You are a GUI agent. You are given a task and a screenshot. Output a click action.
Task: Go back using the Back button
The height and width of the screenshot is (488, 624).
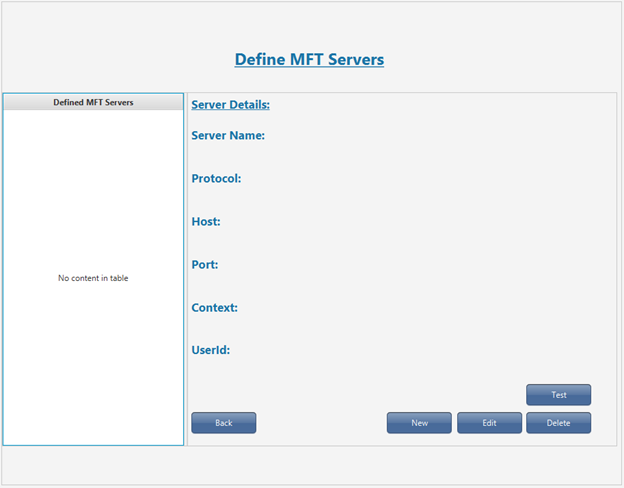[224, 423]
